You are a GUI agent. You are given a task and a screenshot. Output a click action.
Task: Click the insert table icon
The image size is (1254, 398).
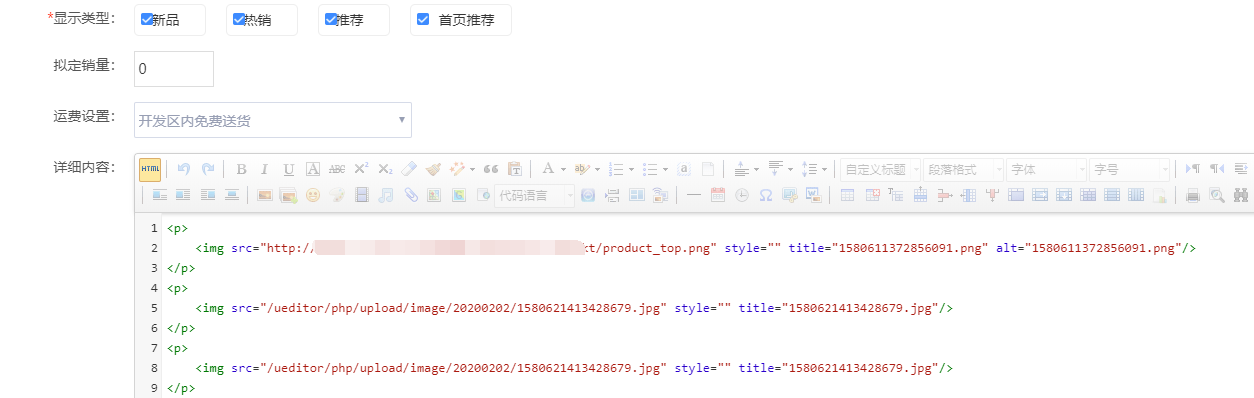[x=847, y=195]
